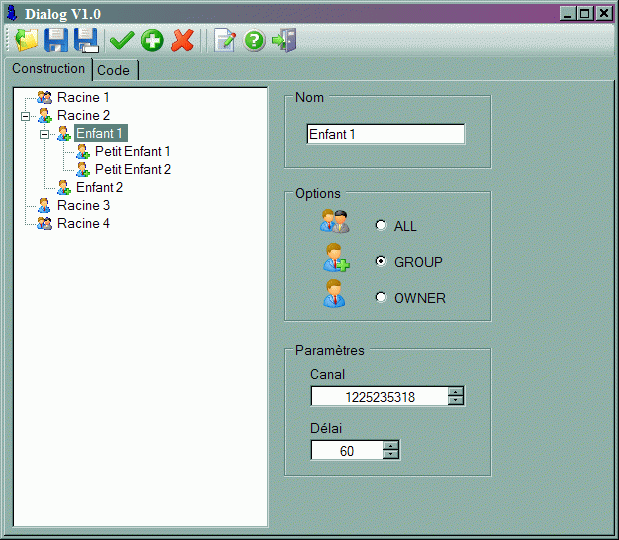The image size is (619, 540).
Task: Click the icon beside Petit Enfant 1
Action: point(83,152)
